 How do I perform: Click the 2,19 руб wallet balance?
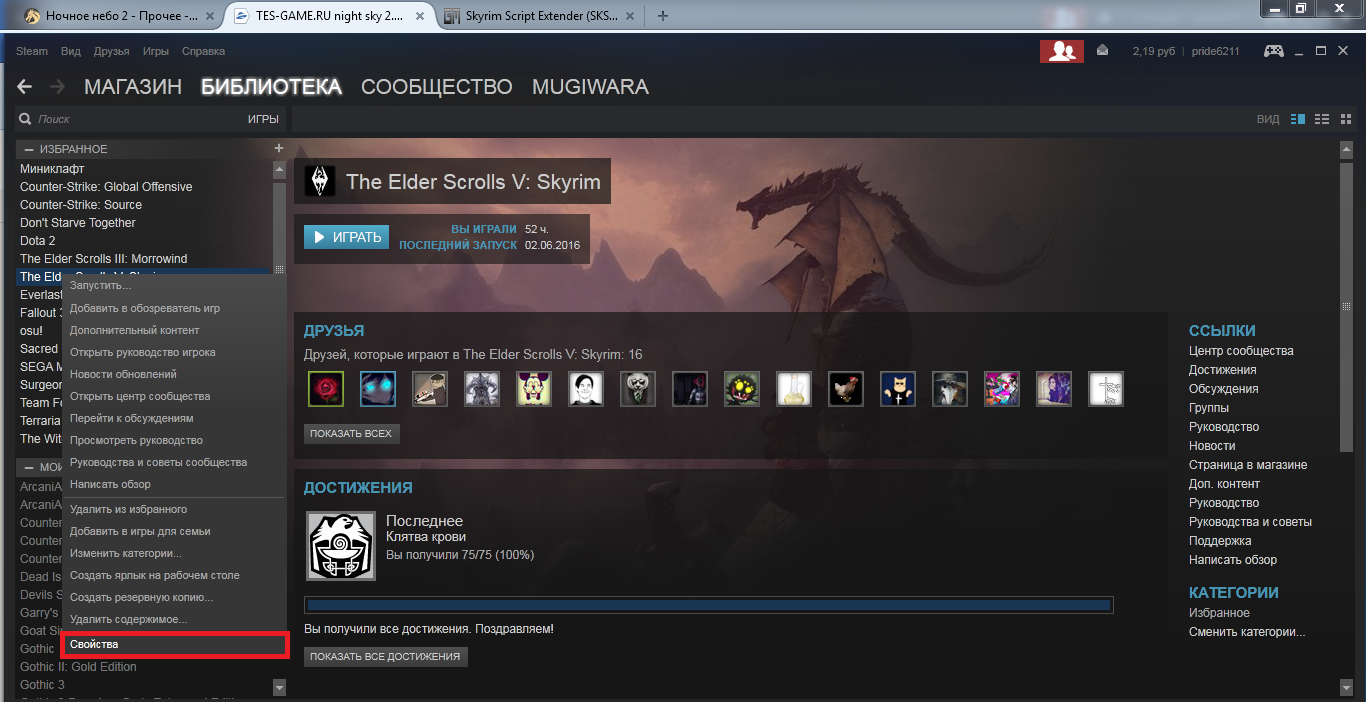coord(1153,51)
